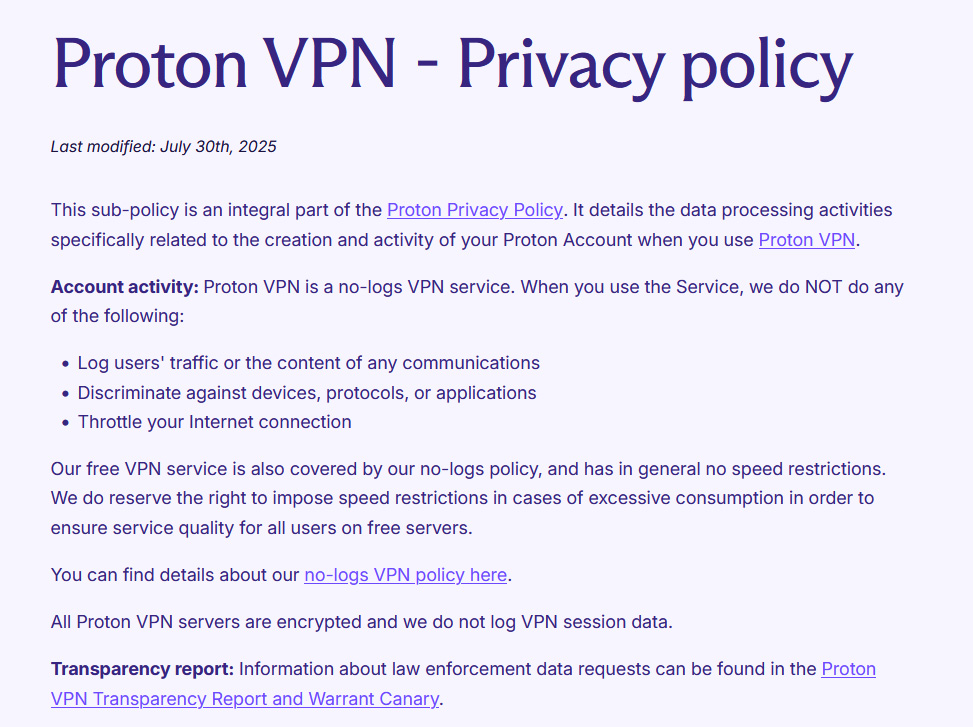Click the text "You can find details about our"

(175, 575)
